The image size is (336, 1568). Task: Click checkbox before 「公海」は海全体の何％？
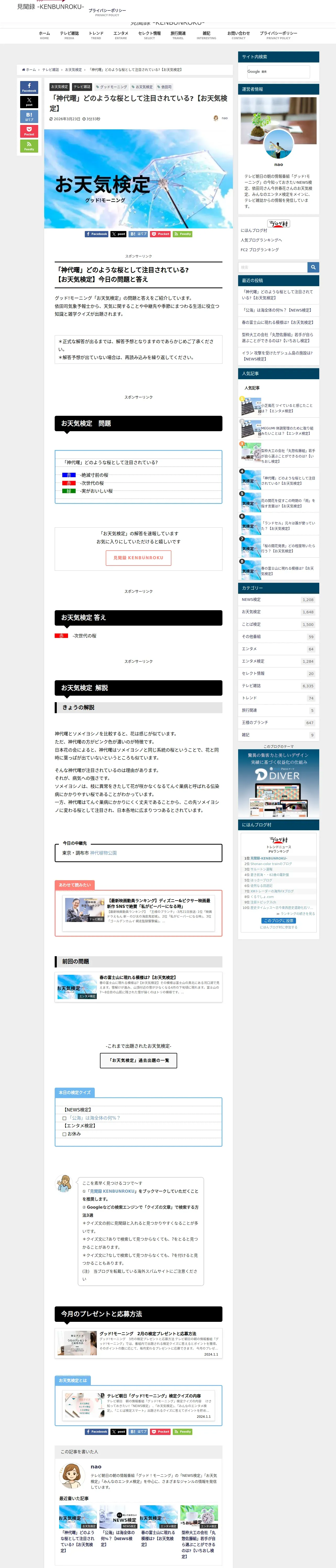(x=65, y=1118)
